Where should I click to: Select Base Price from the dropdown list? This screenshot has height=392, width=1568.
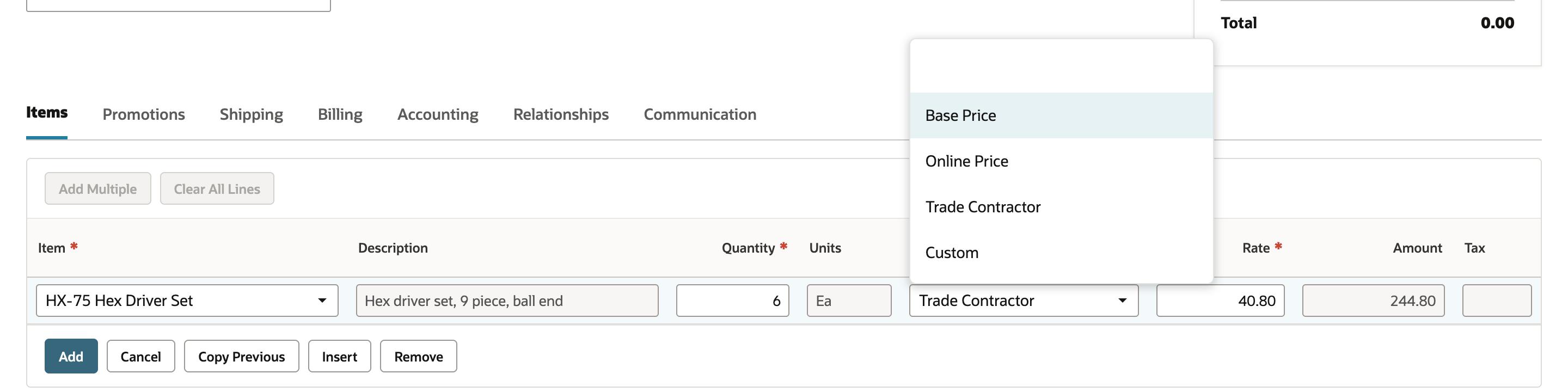tap(1061, 115)
